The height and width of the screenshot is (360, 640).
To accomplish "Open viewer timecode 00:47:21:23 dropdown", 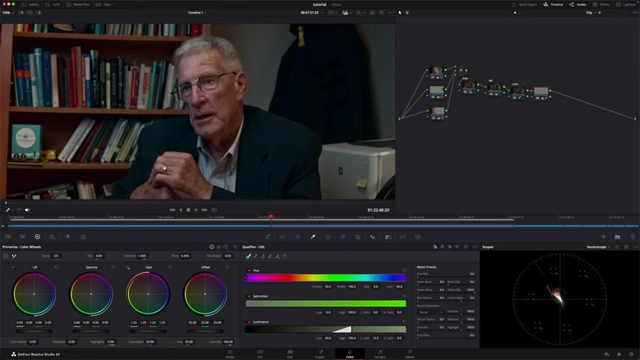I will pyautogui.click(x=312, y=13).
